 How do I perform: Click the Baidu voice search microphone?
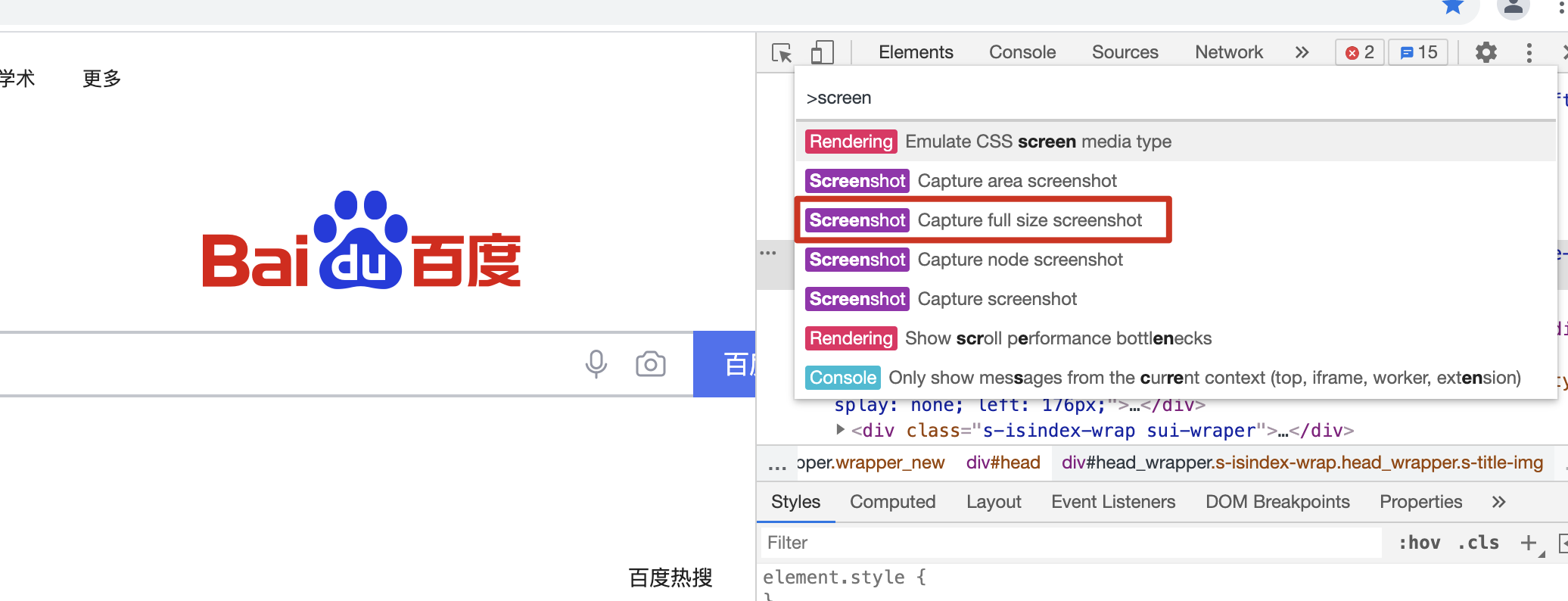pos(596,364)
